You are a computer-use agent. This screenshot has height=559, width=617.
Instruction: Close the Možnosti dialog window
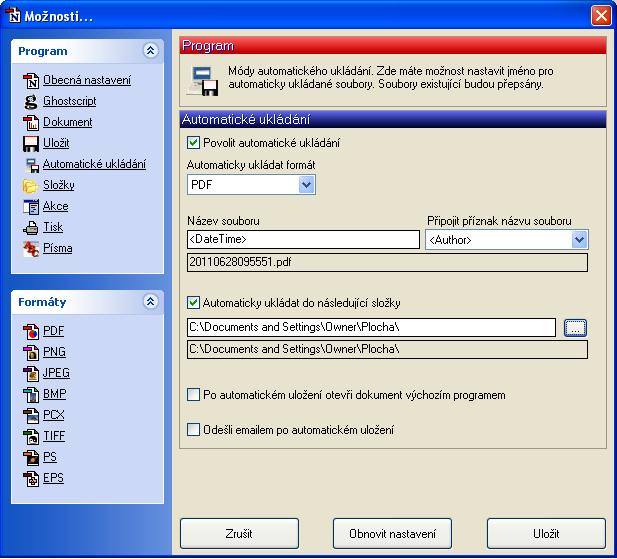click(601, 16)
